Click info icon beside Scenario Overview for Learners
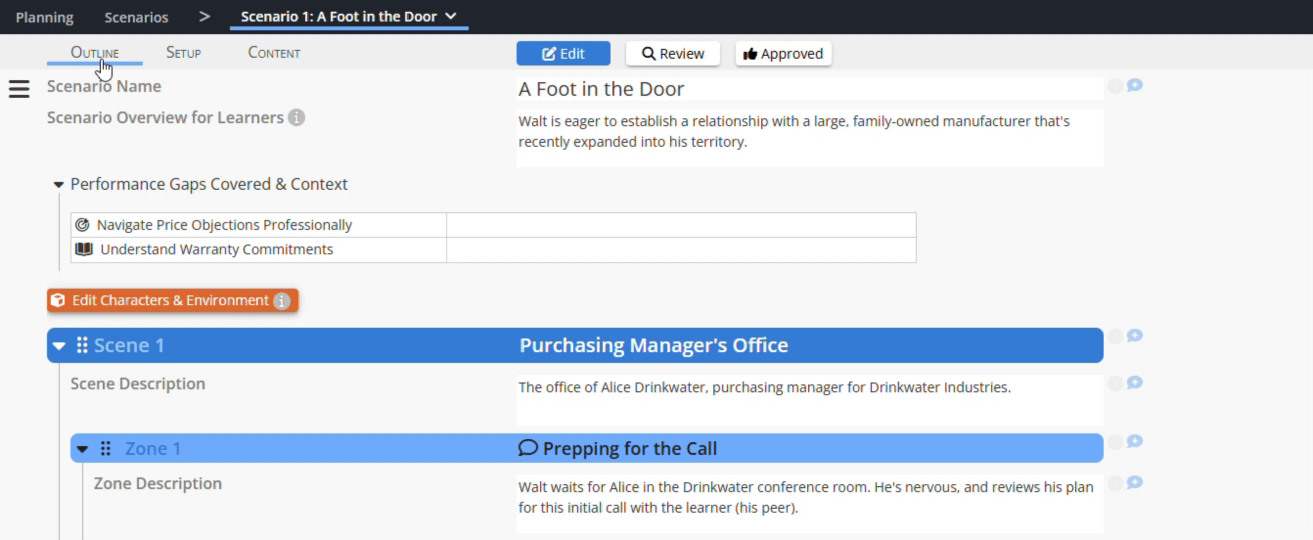The width and height of the screenshot is (1313, 540). point(296,118)
